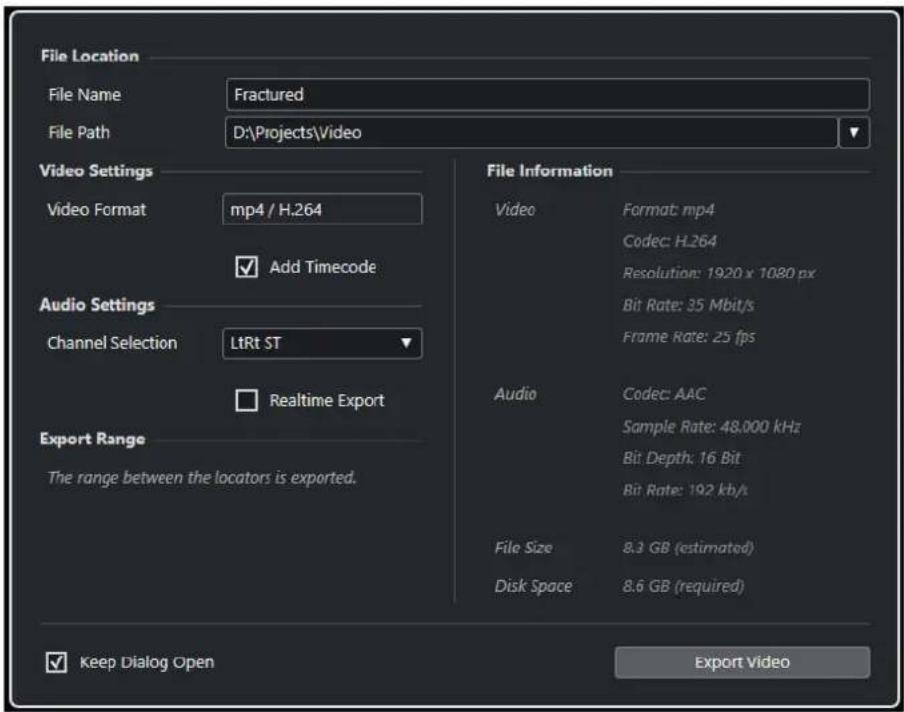The width and height of the screenshot is (904, 712).
Task: Click 'Bit Rate: 35 Mbit/s' text
Action: pos(688,305)
